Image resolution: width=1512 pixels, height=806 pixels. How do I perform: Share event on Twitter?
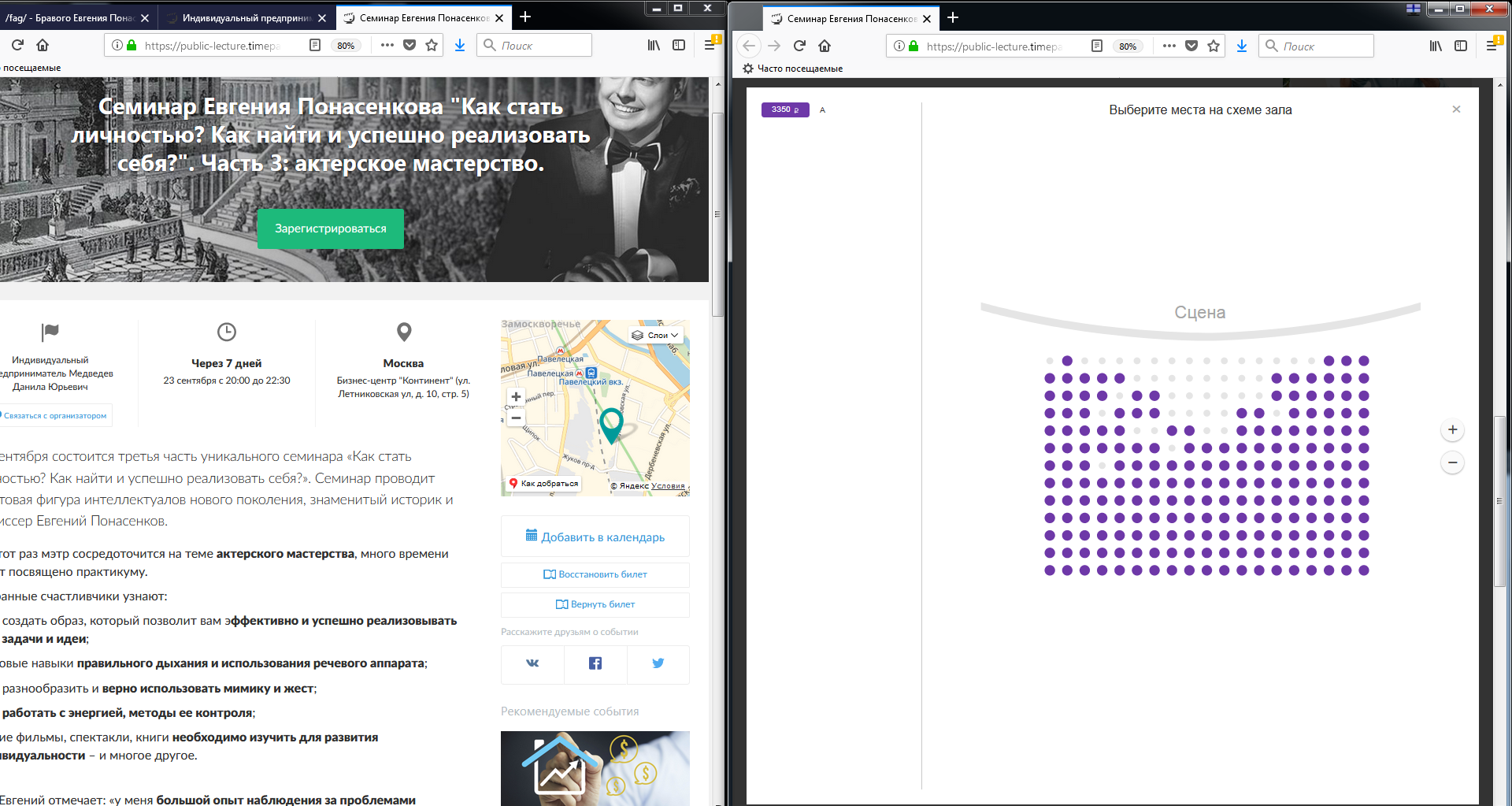[x=658, y=663]
